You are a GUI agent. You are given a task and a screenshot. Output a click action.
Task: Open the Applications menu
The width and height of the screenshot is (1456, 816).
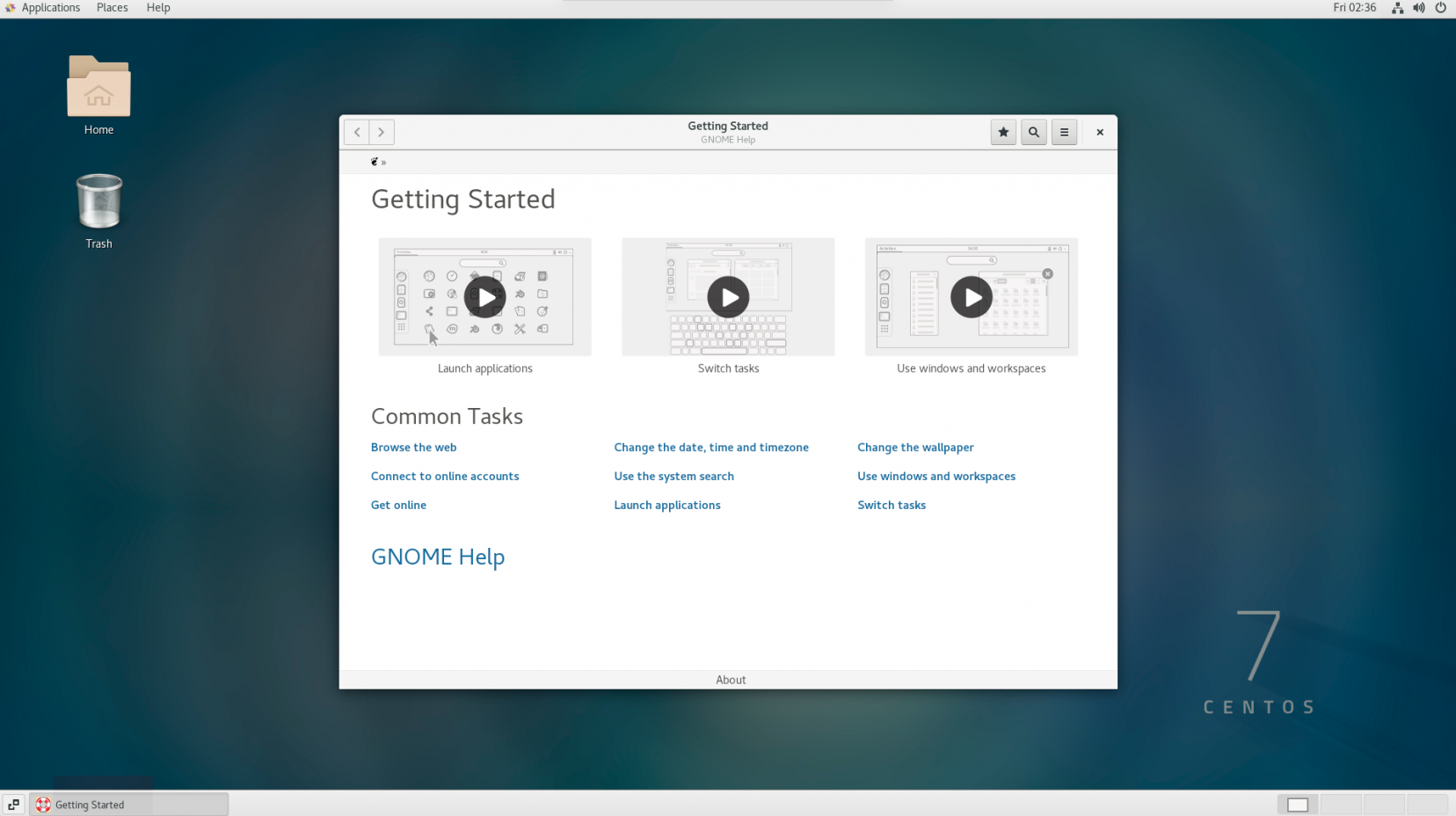[x=50, y=8]
